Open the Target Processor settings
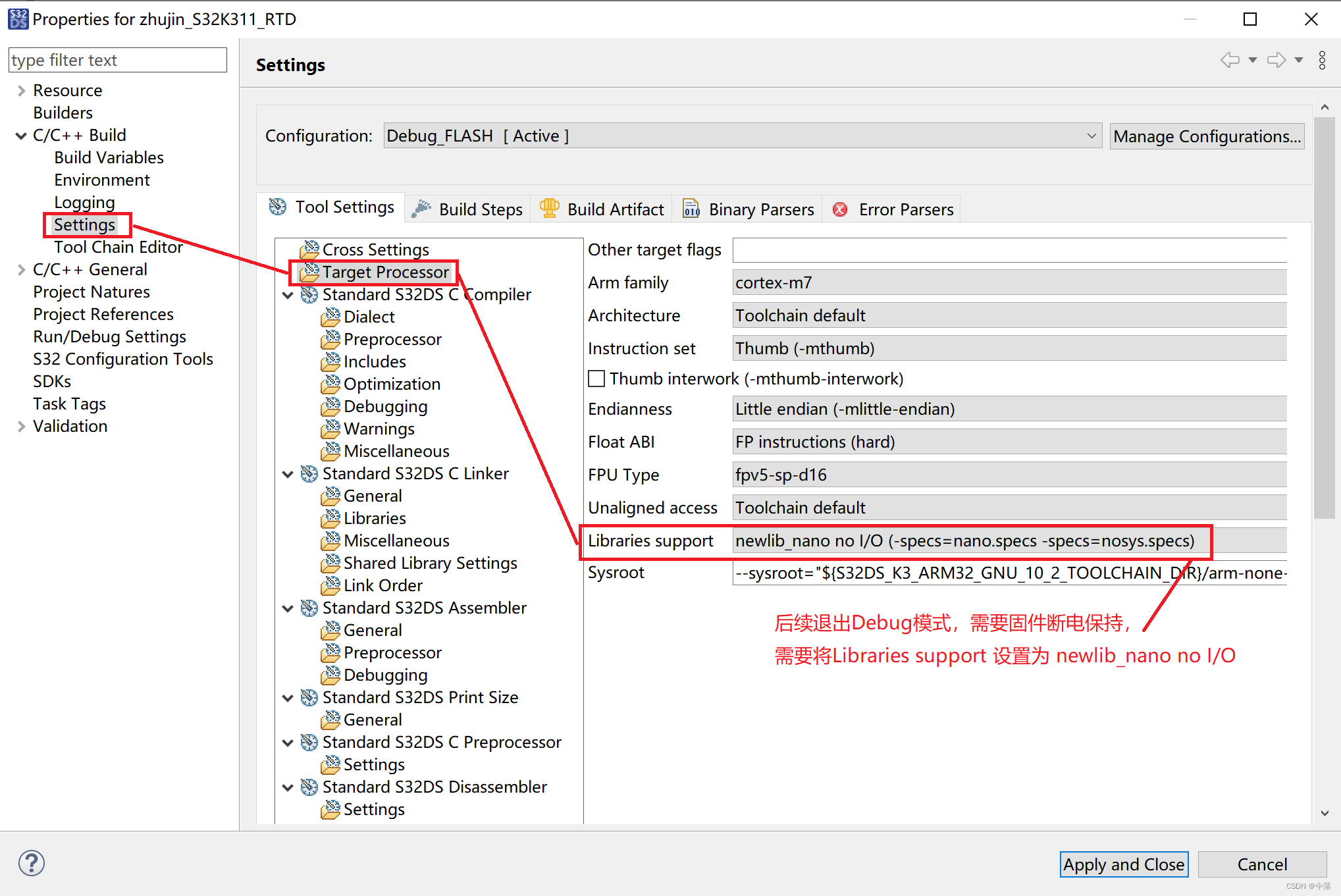 [x=385, y=271]
